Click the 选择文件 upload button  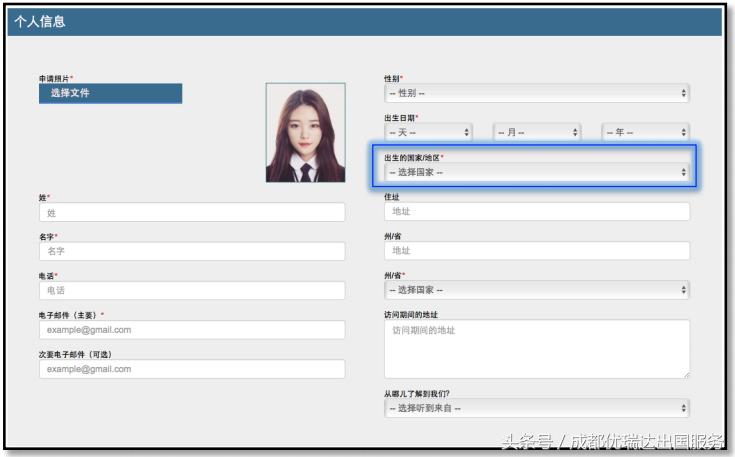coord(110,93)
